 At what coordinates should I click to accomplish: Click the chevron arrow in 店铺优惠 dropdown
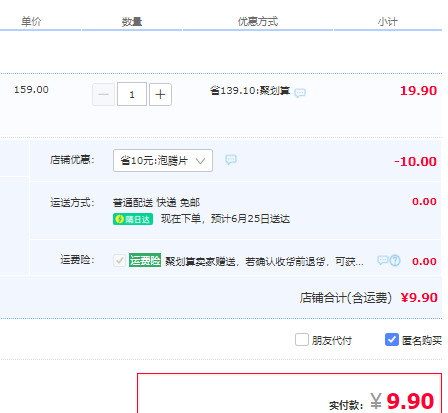click(201, 161)
